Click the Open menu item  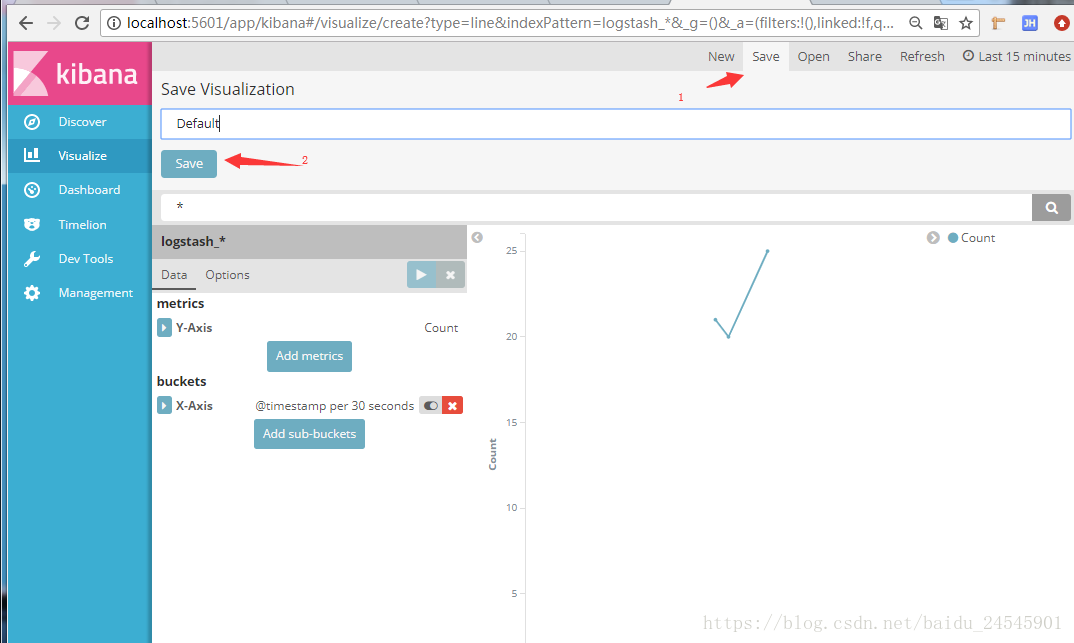pos(813,56)
